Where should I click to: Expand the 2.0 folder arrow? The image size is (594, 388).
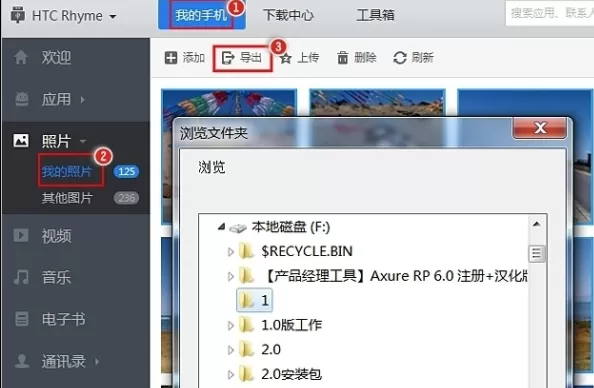[230, 350]
